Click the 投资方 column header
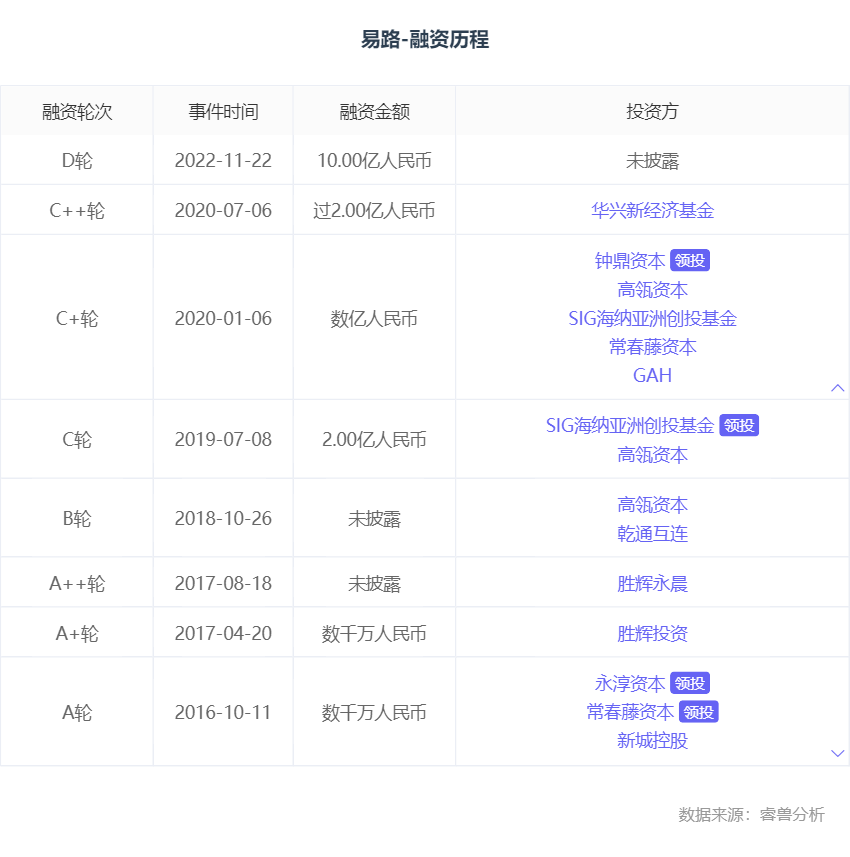 point(652,112)
